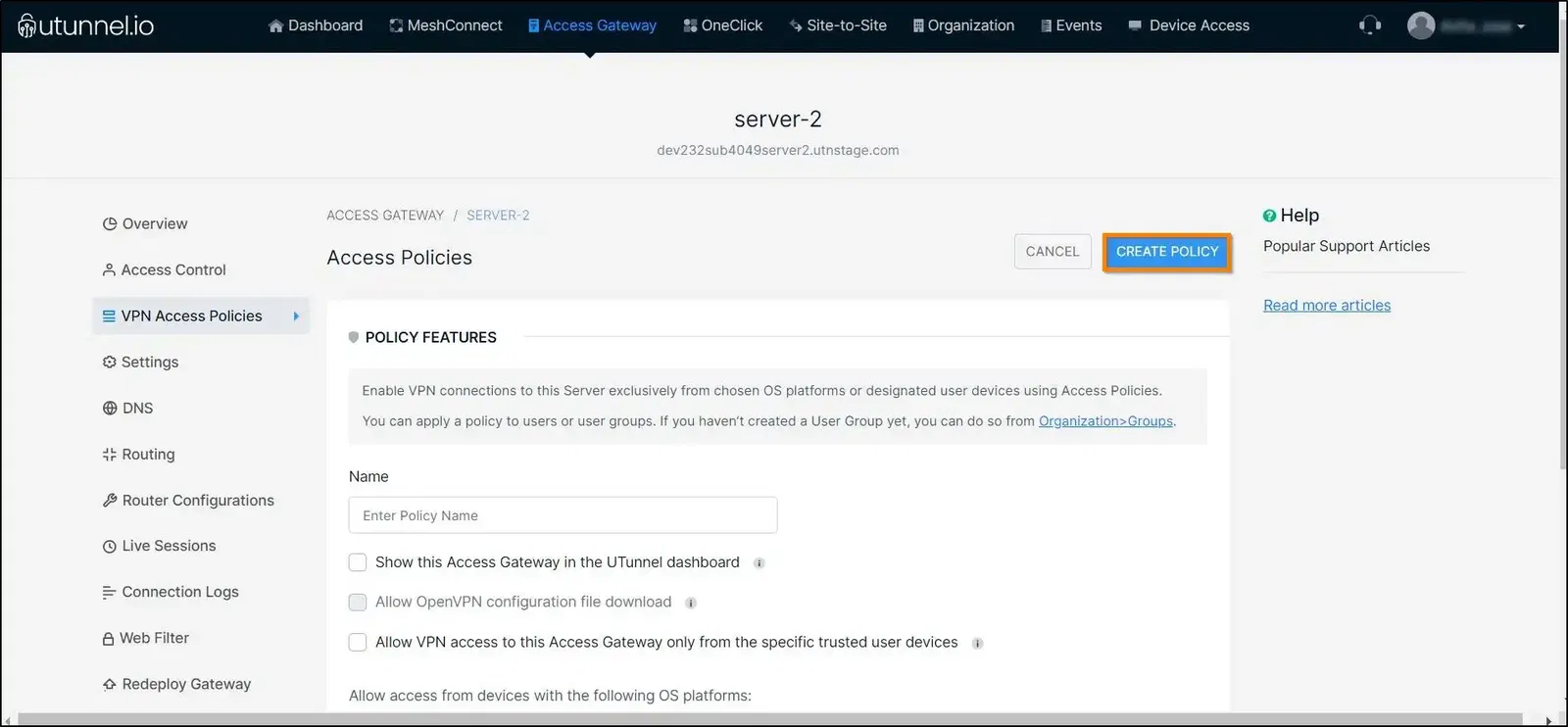Click the ACCESS GATEWAY breadcrumb

(x=385, y=216)
